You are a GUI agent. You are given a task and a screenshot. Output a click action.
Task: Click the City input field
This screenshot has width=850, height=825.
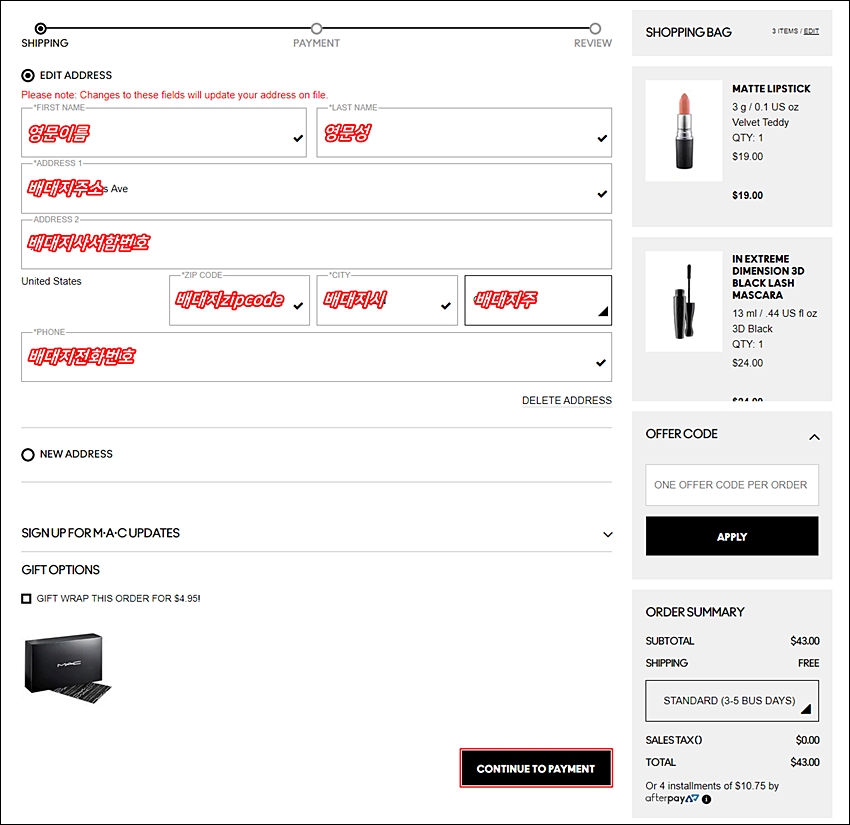[387, 300]
